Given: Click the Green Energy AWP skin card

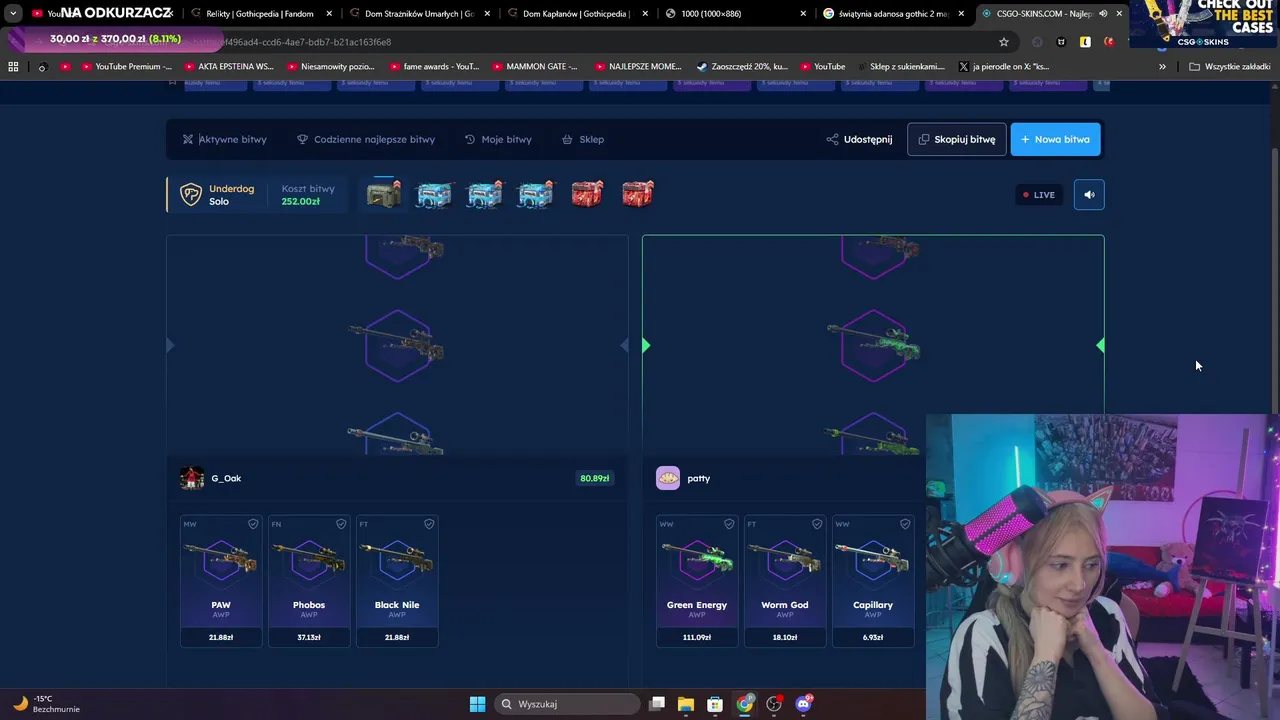Looking at the screenshot, I should [x=697, y=580].
